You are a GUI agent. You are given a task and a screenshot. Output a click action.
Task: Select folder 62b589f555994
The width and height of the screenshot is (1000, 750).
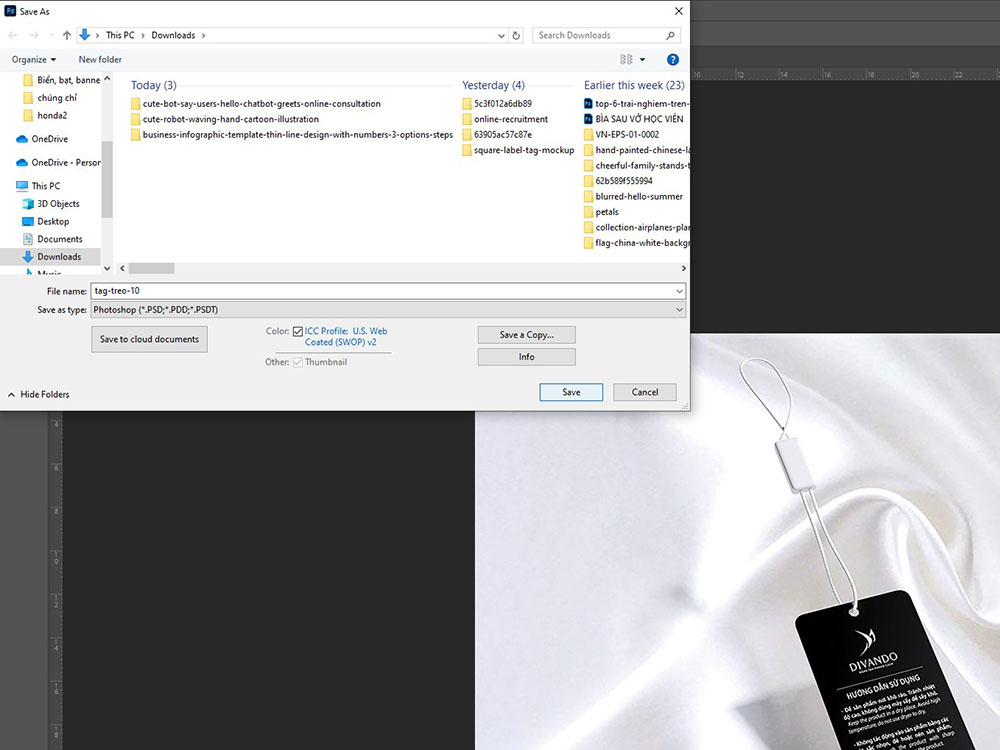click(x=618, y=180)
